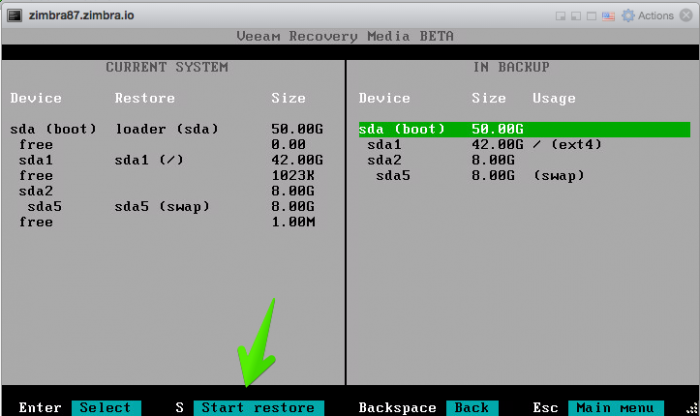Click the zimbra87.zimbra.io window title
The width and height of the screenshot is (700, 416).
[x=81, y=16]
